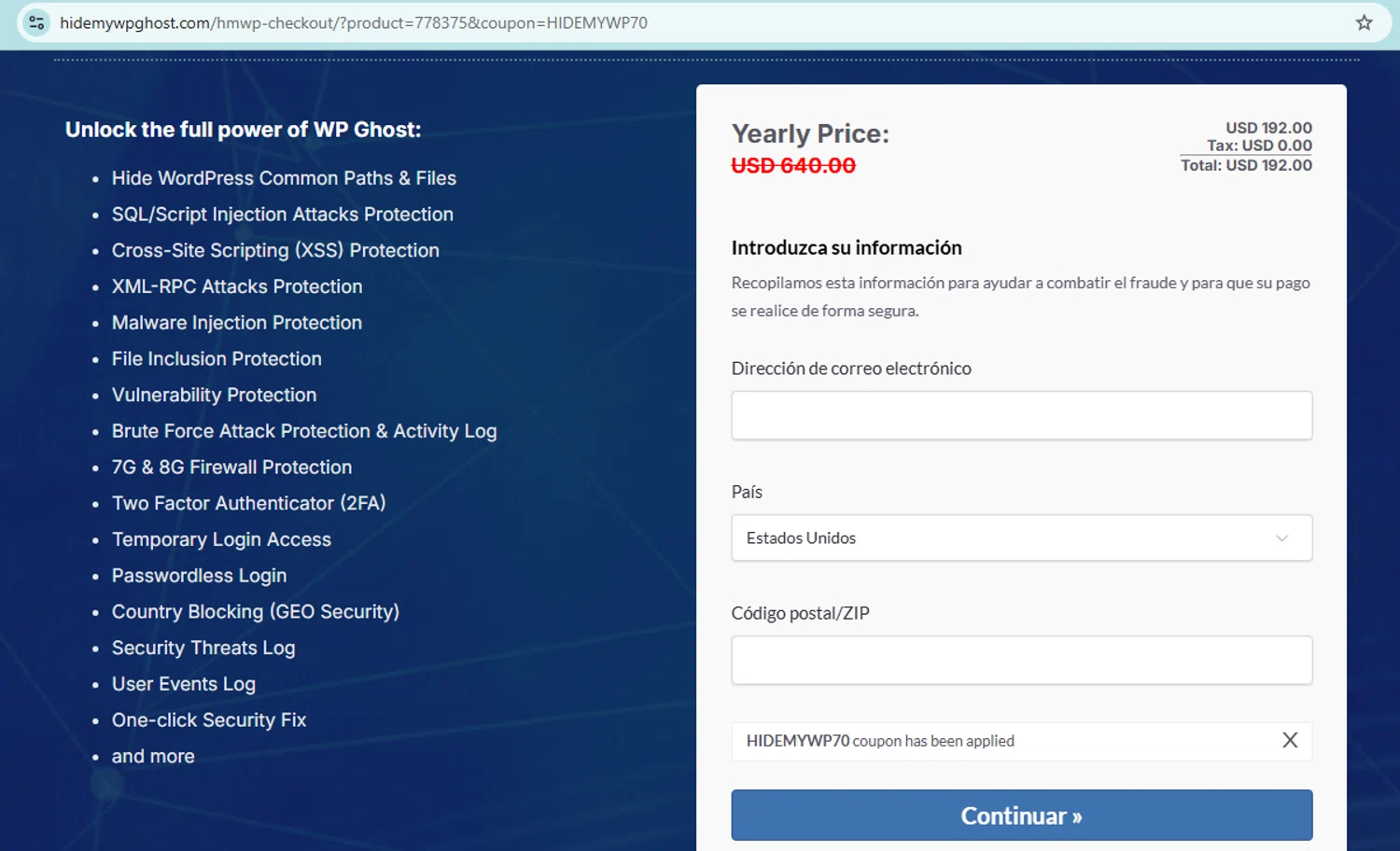The height and width of the screenshot is (851, 1400).
Task: Click 'Dirección de correo electrónico' label
Action: 851,369
